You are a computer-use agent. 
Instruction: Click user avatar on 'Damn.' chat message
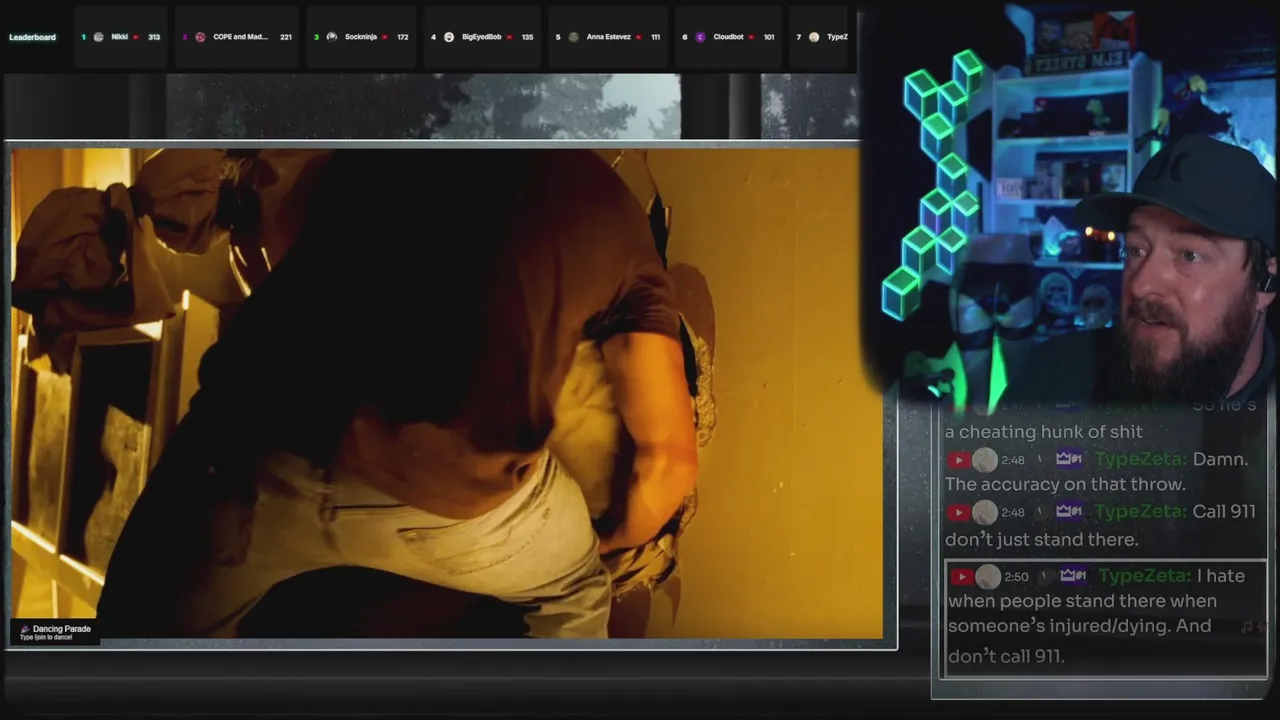985,460
